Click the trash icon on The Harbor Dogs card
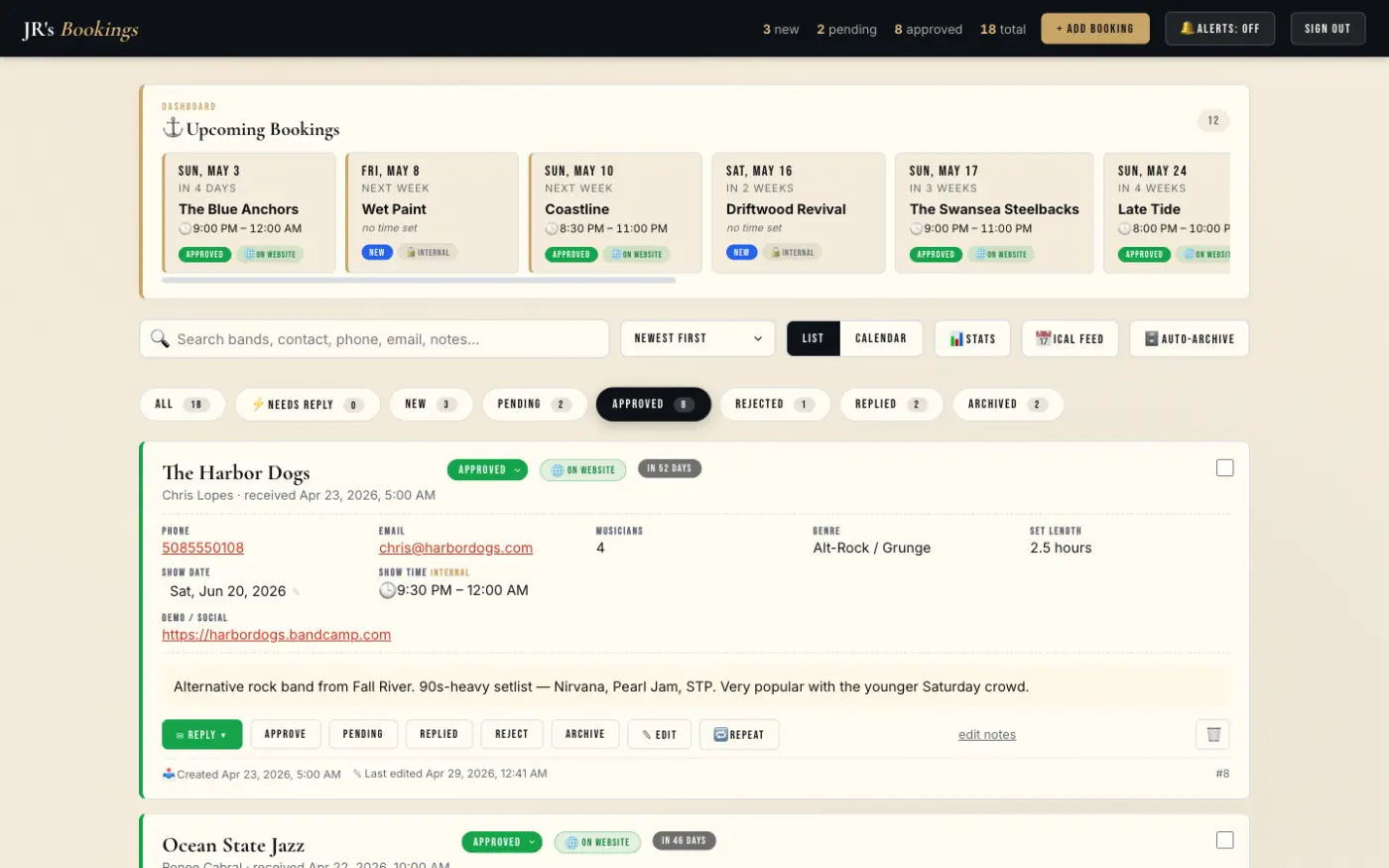The height and width of the screenshot is (868, 1389). point(1211,734)
